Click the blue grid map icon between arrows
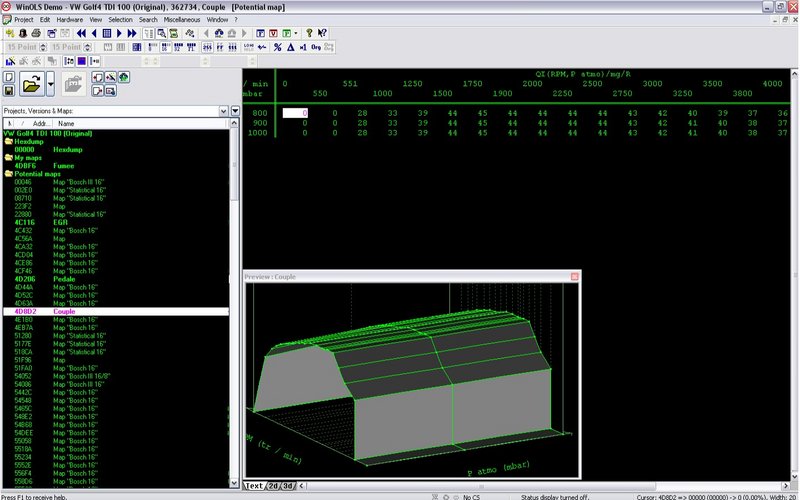 [107, 33]
